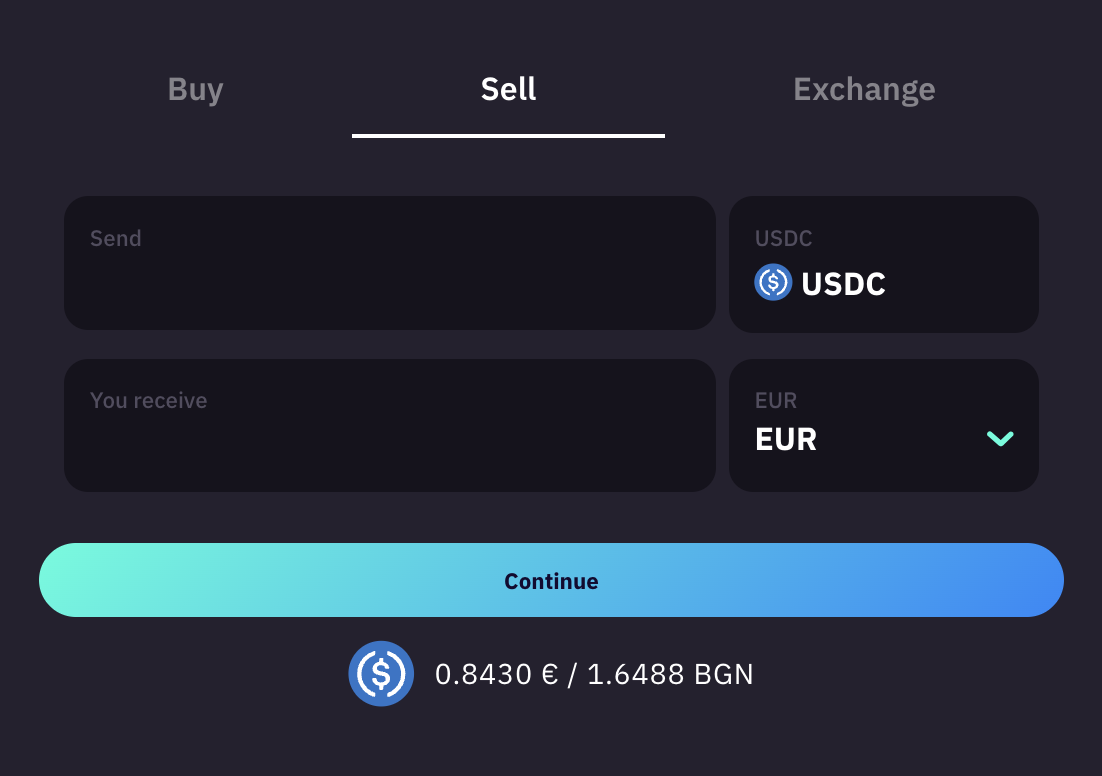Switch to the Buy tab
Viewport: 1102px width, 776px height.
point(195,90)
